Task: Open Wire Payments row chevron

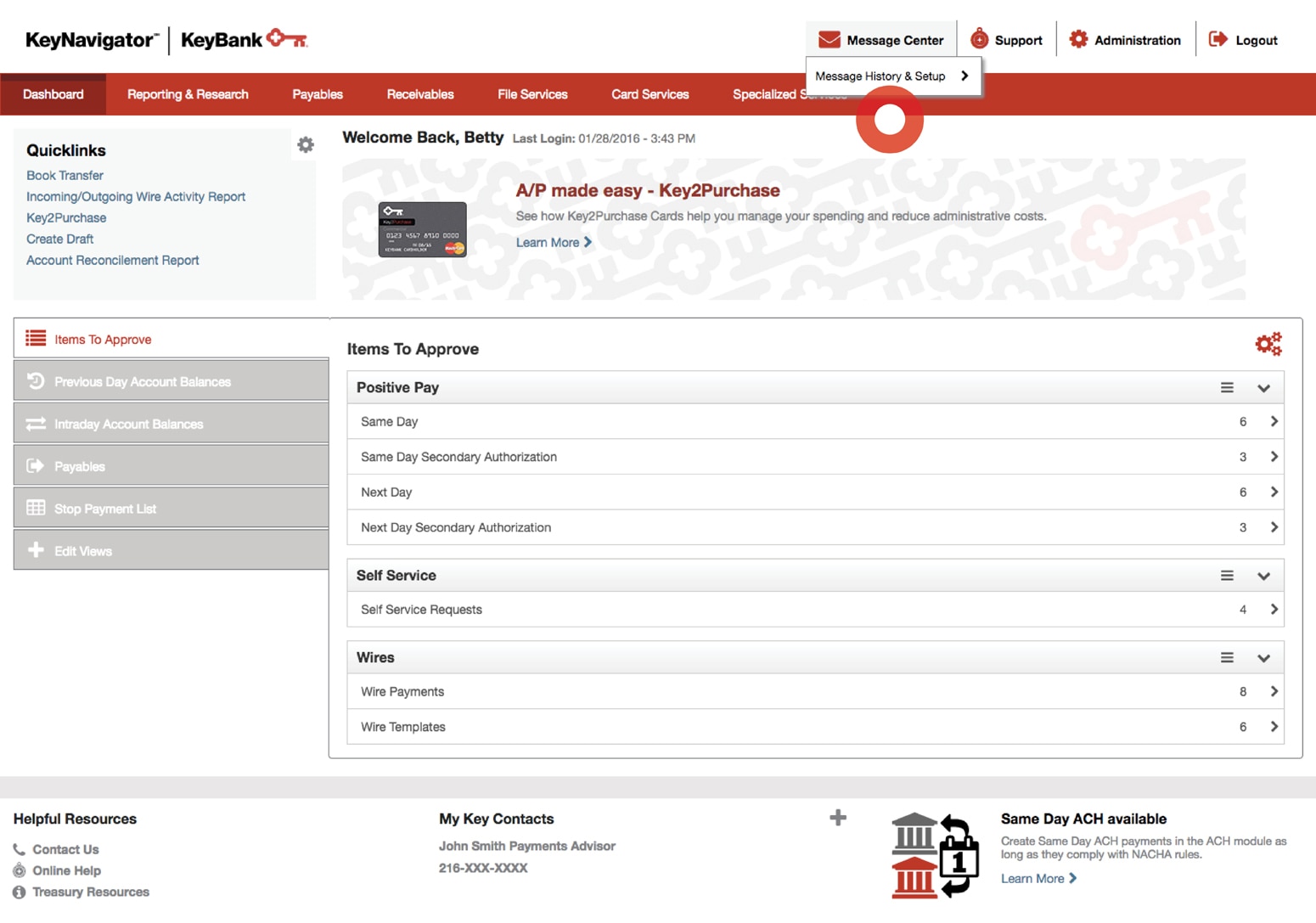Action: (1274, 691)
